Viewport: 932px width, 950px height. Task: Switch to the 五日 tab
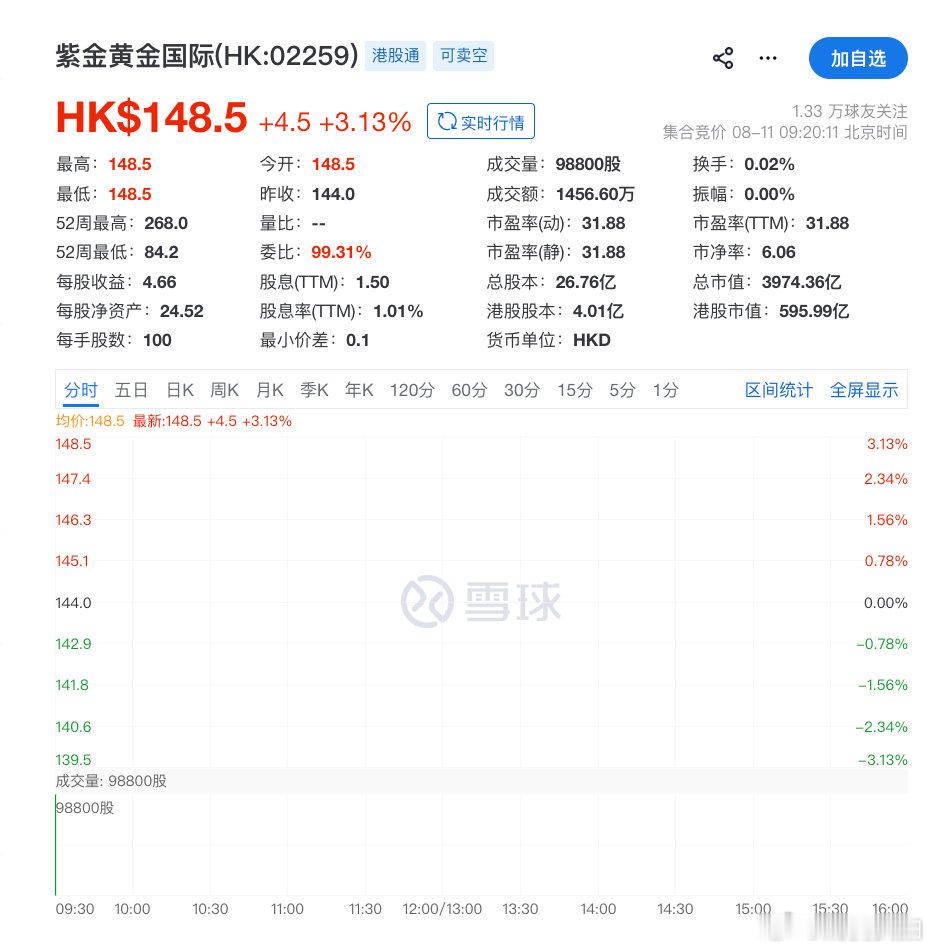coord(131,390)
